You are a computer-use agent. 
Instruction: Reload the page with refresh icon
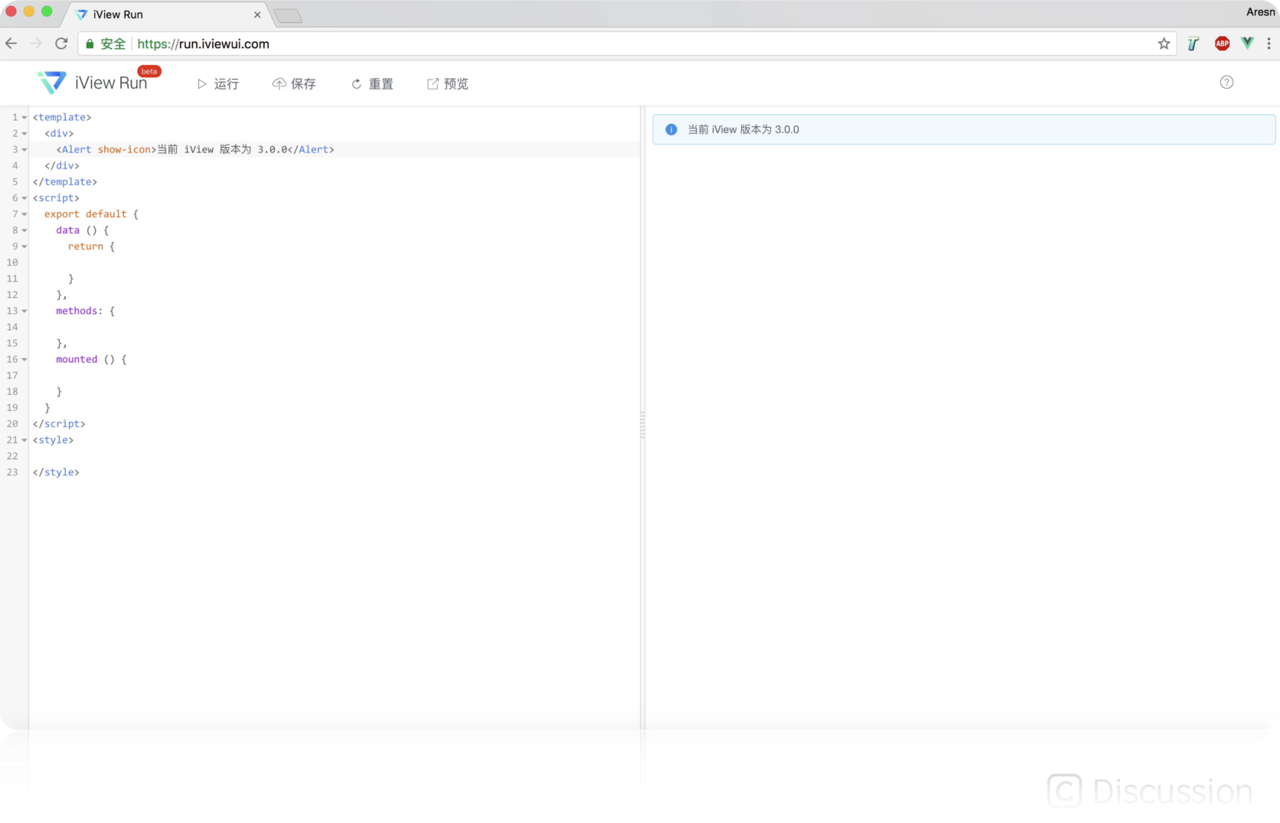[61, 43]
